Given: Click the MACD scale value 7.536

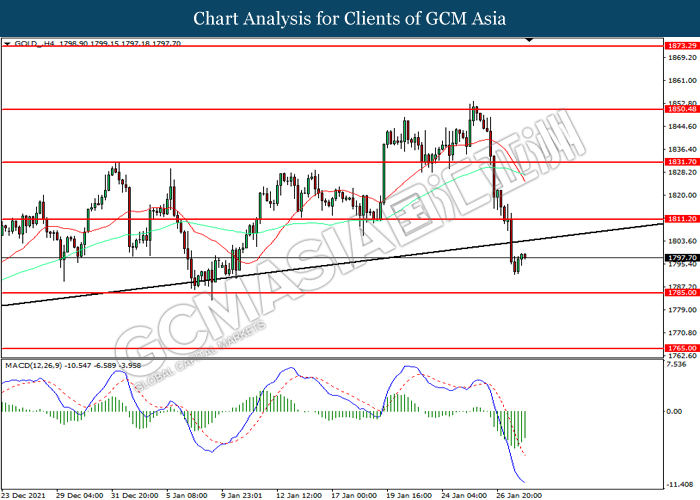Looking at the screenshot, I should click(x=676, y=364).
